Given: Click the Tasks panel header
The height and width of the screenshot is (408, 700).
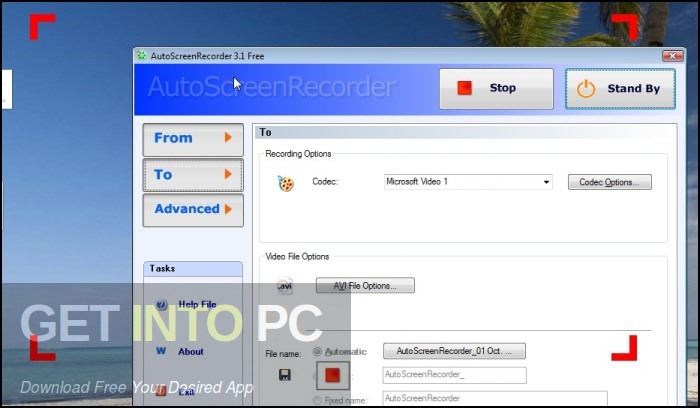Looking at the screenshot, I should [x=193, y=269].
